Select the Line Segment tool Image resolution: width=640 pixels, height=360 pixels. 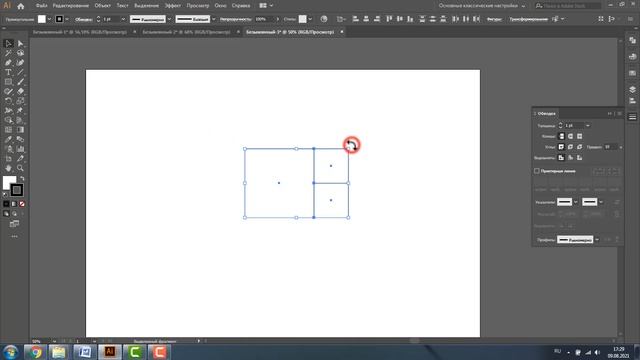click(20, 72)
